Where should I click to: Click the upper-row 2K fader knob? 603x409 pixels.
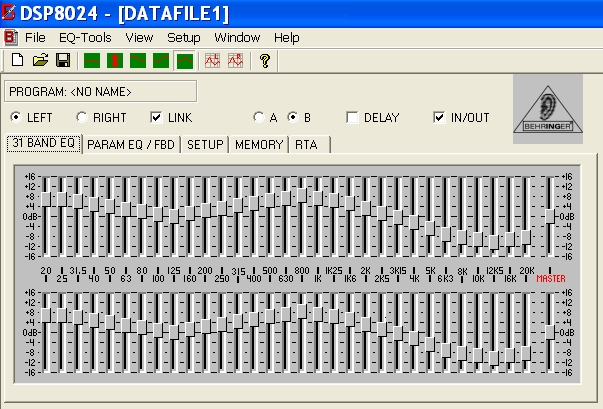(366, 208)
